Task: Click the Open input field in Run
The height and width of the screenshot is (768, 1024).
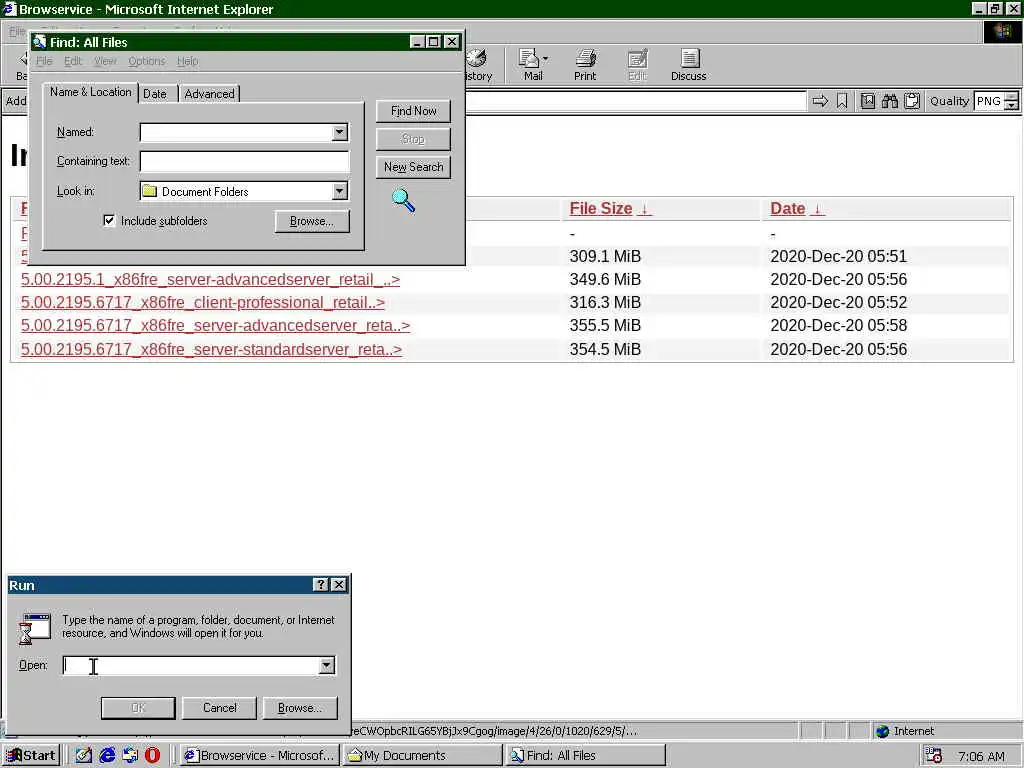Action: pos(191,665)
